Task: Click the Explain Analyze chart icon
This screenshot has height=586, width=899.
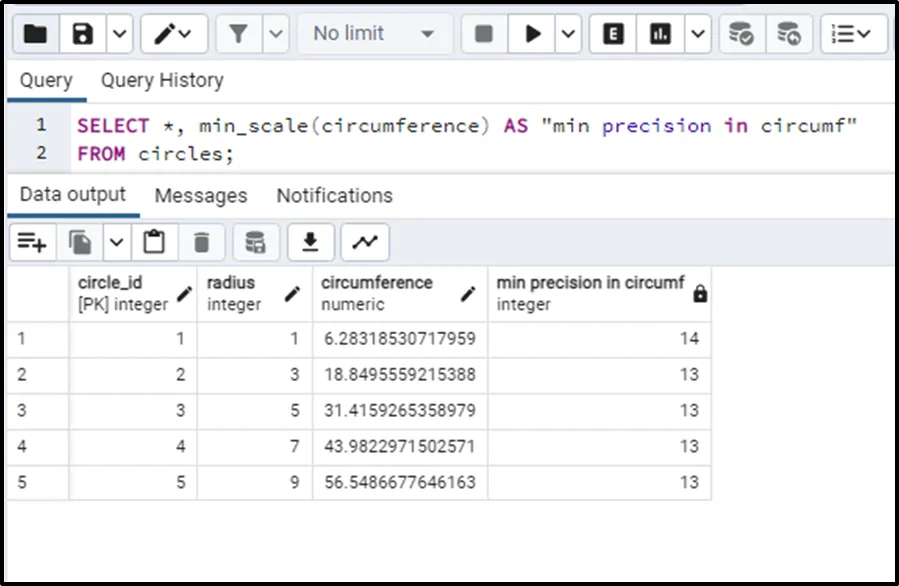Action: pyautogui.click(x=660, y=34)
